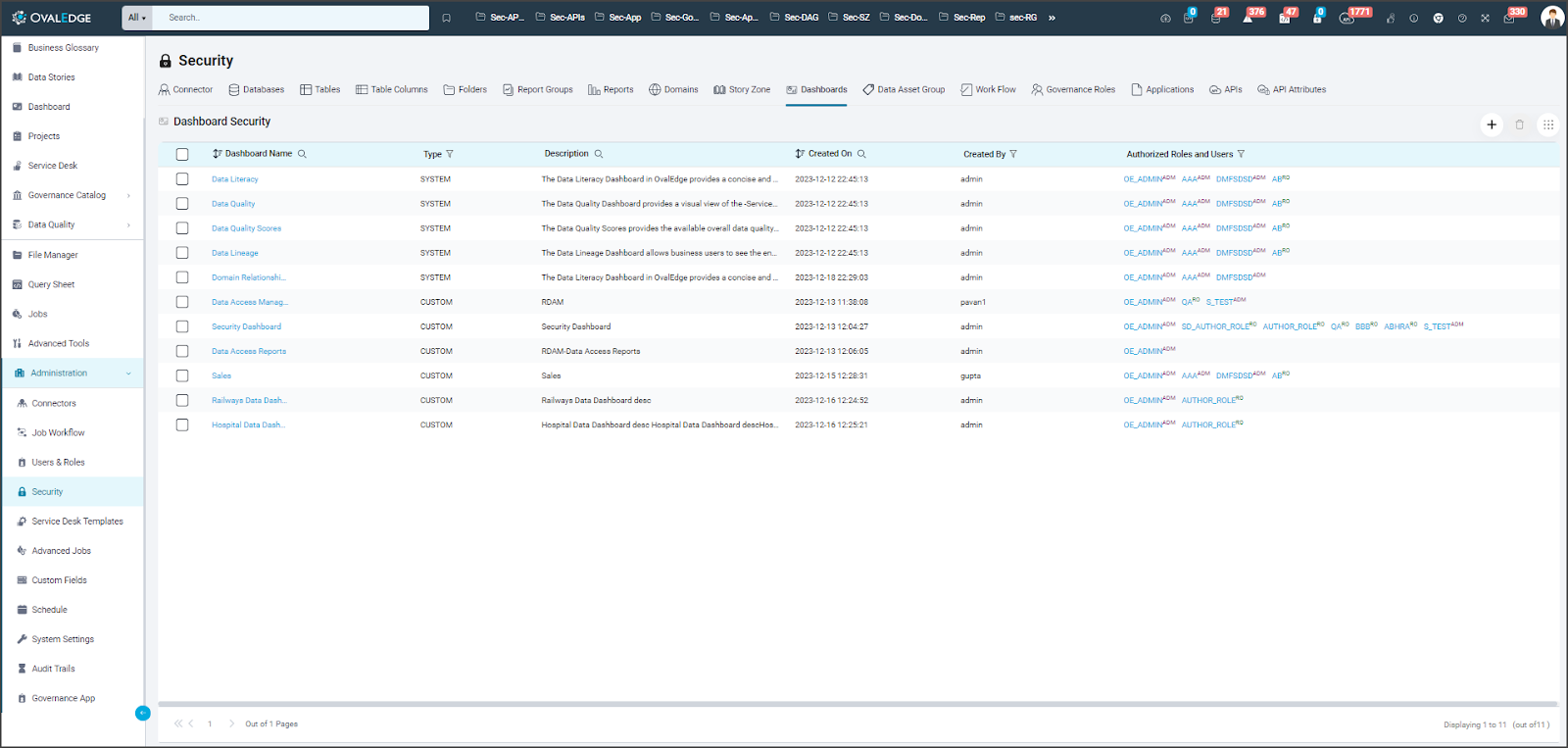
Task: Go to next page arrow in pagination
Action: click(231, 723)
